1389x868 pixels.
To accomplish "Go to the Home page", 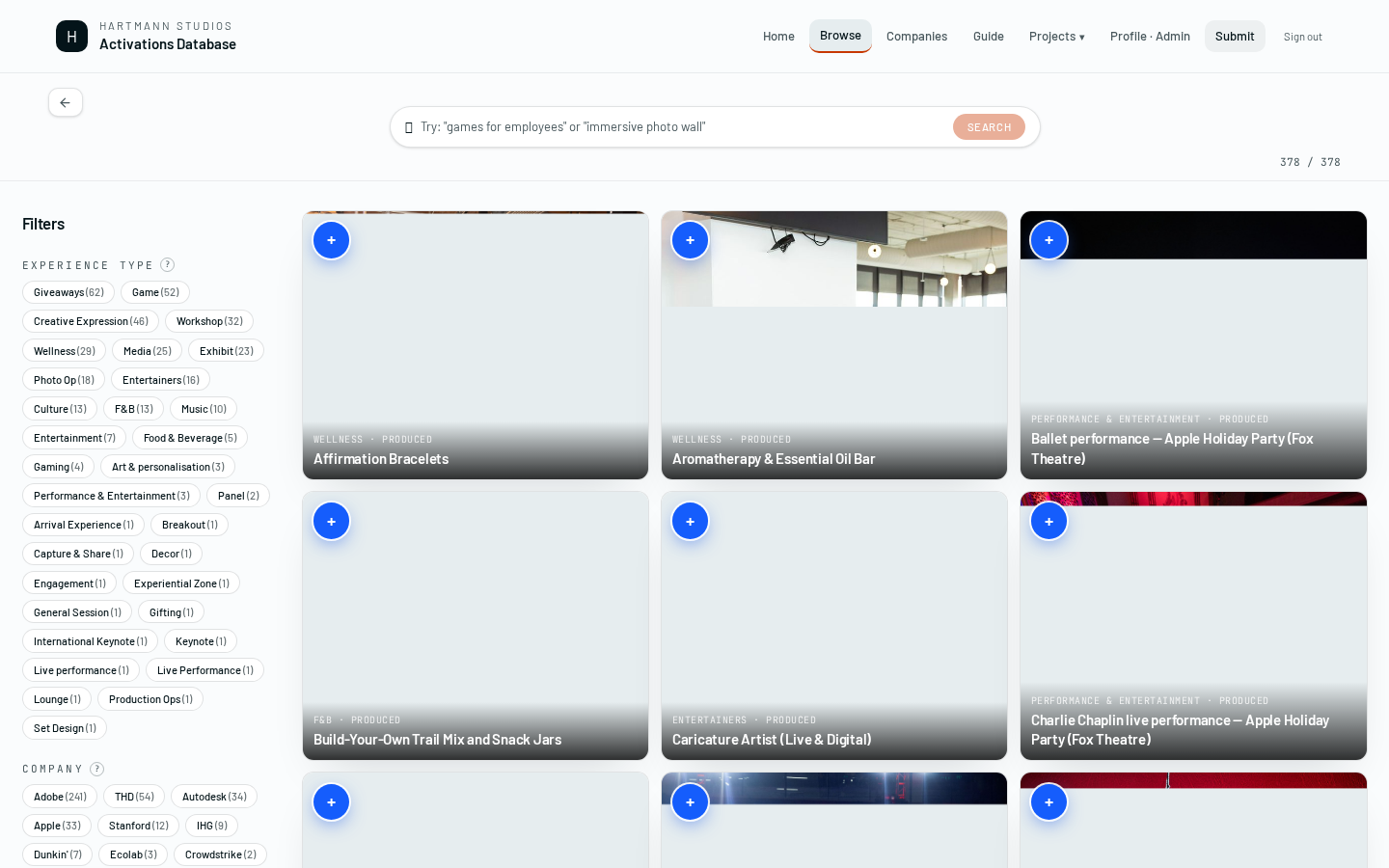I will pyautogui.click(x=778, y=37).
